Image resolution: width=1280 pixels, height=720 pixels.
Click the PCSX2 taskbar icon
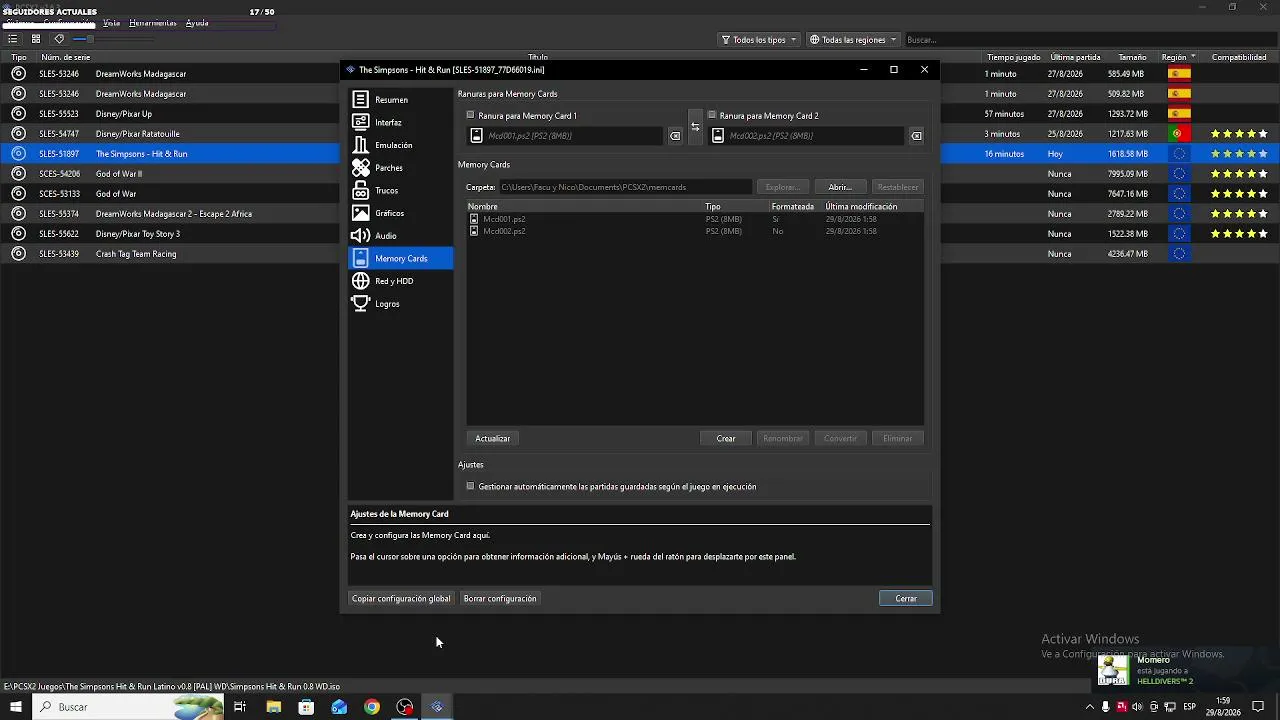point(437,707)
